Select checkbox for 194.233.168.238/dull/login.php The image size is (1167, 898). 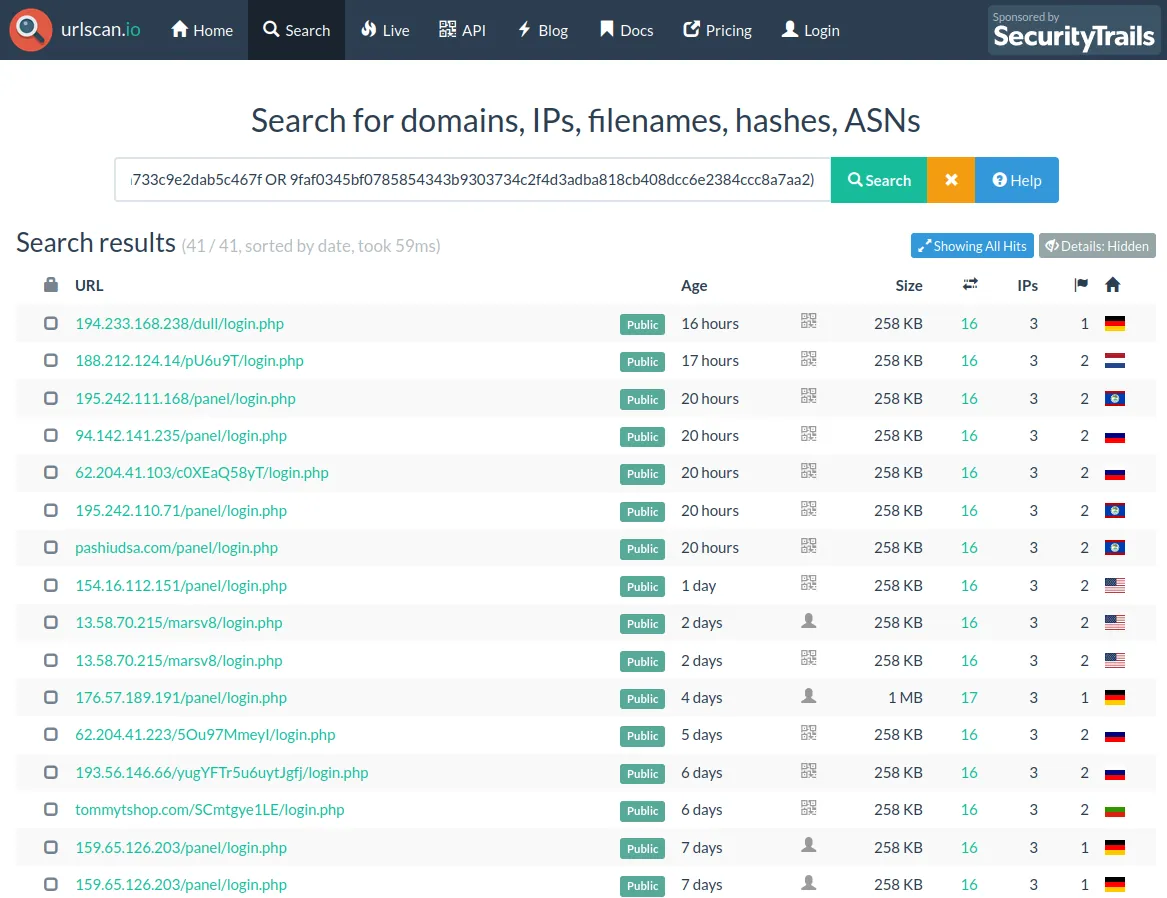(51, 323)
